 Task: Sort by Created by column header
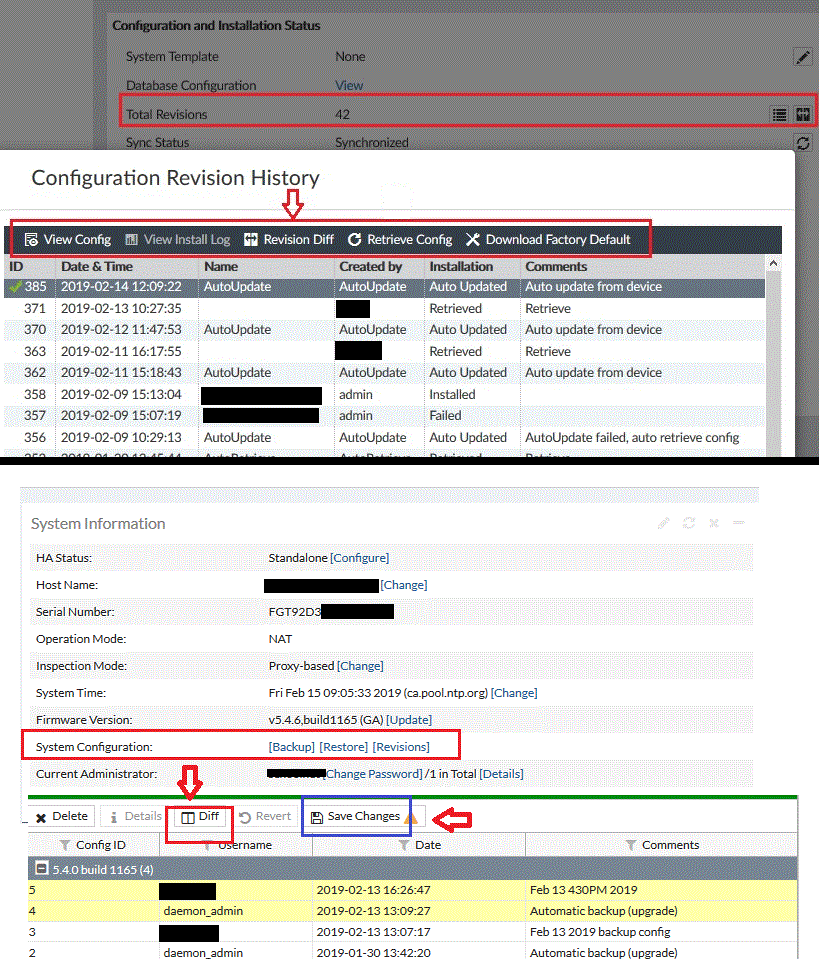coord(371,267)
